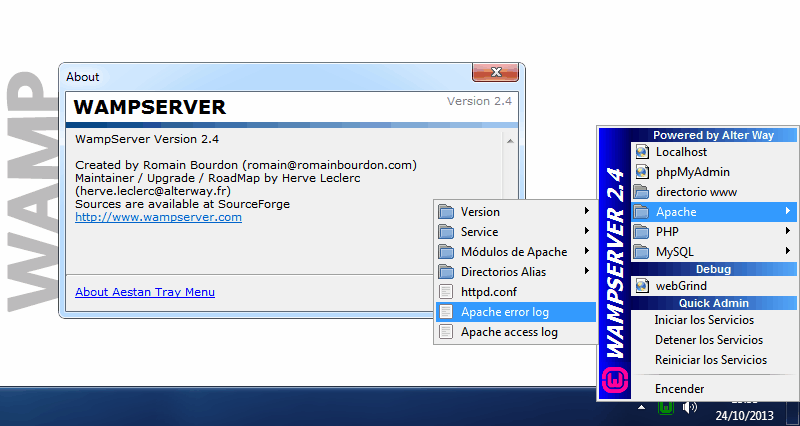Click the httpd.conf document icon
This screenshot has width=800, height=426.
pos(446,292)
